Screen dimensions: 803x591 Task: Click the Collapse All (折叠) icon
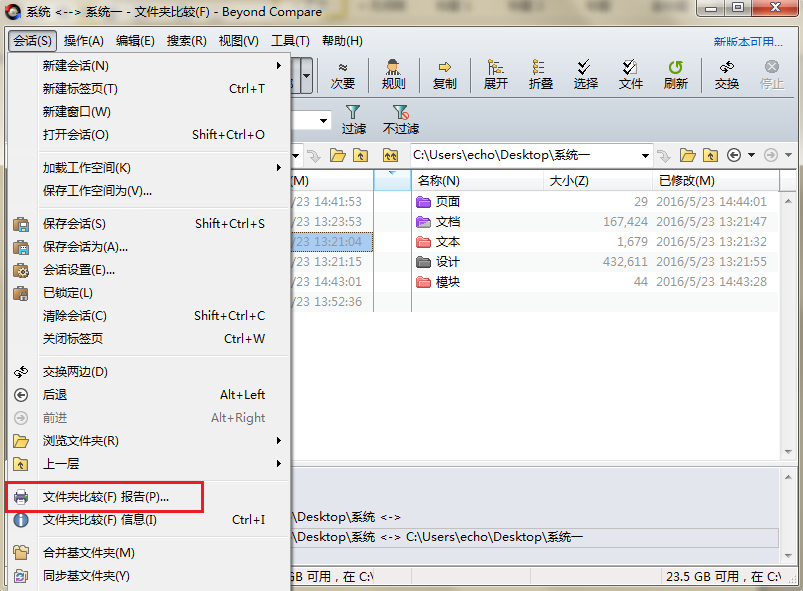[540, 75]
